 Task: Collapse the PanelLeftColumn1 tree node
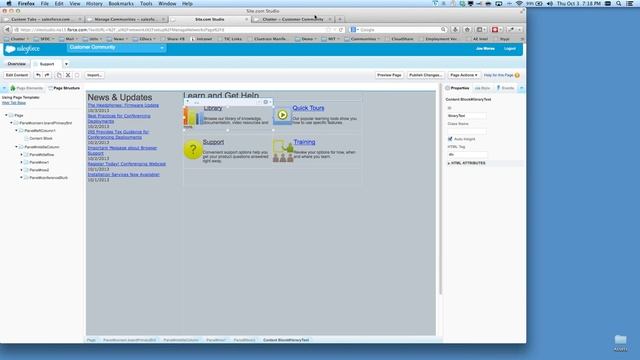16,131
